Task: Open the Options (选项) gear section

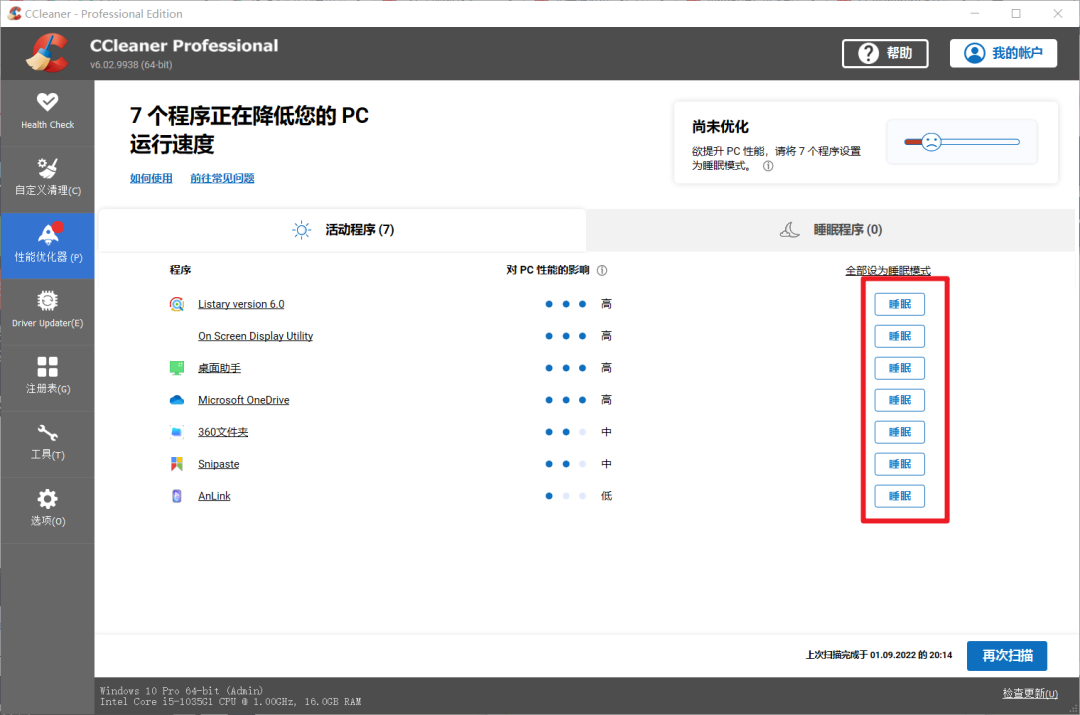Action: click(48, 509)
